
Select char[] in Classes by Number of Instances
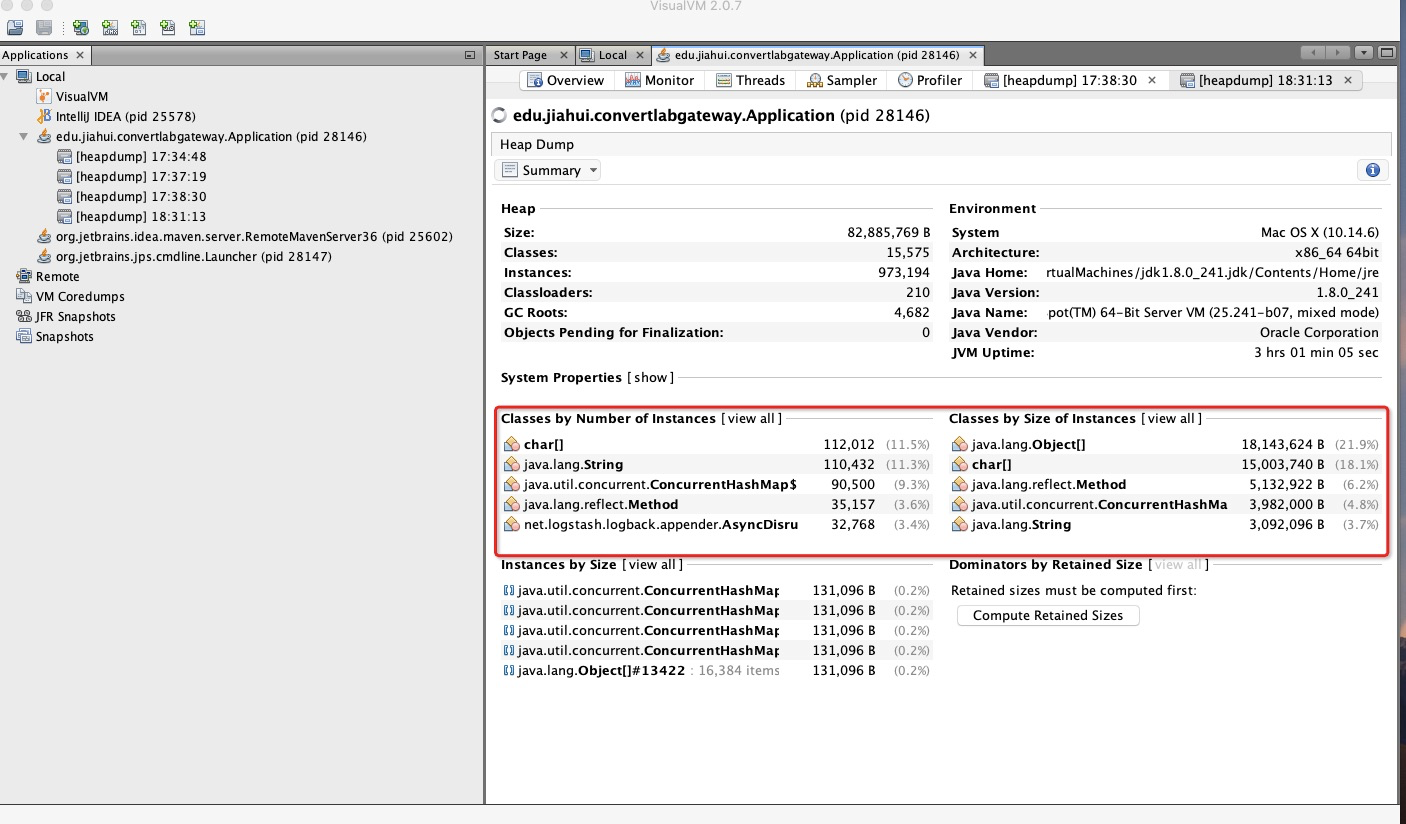coord(716,444)
